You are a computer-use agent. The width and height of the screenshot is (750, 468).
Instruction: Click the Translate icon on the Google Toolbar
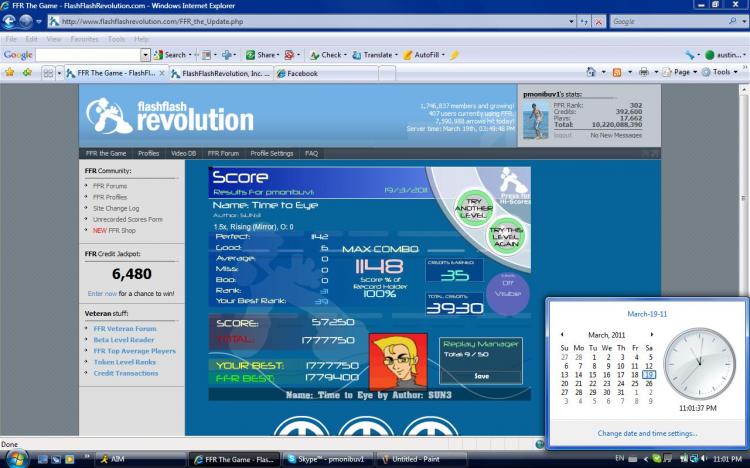point(357,55)
